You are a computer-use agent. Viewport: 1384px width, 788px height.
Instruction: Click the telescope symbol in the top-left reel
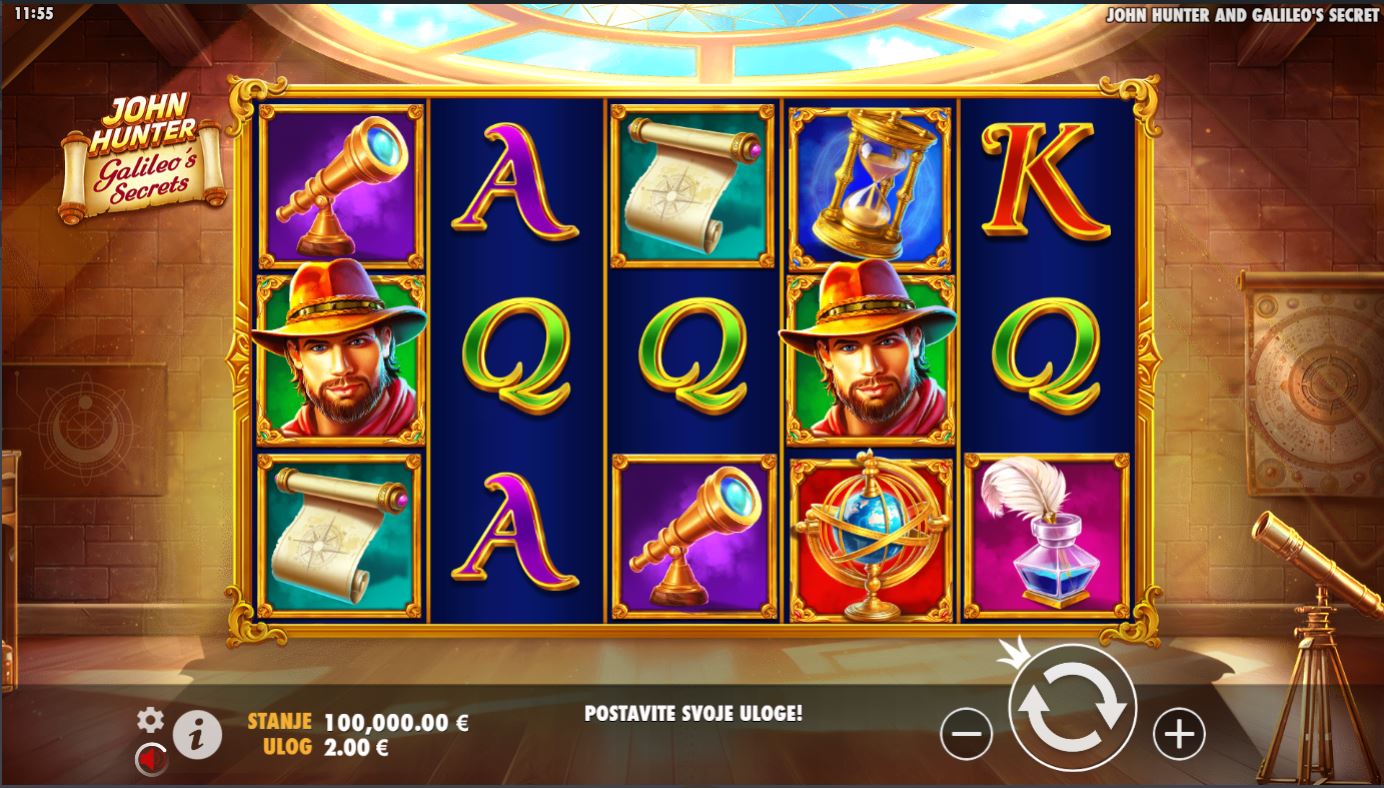click(341, 186)
